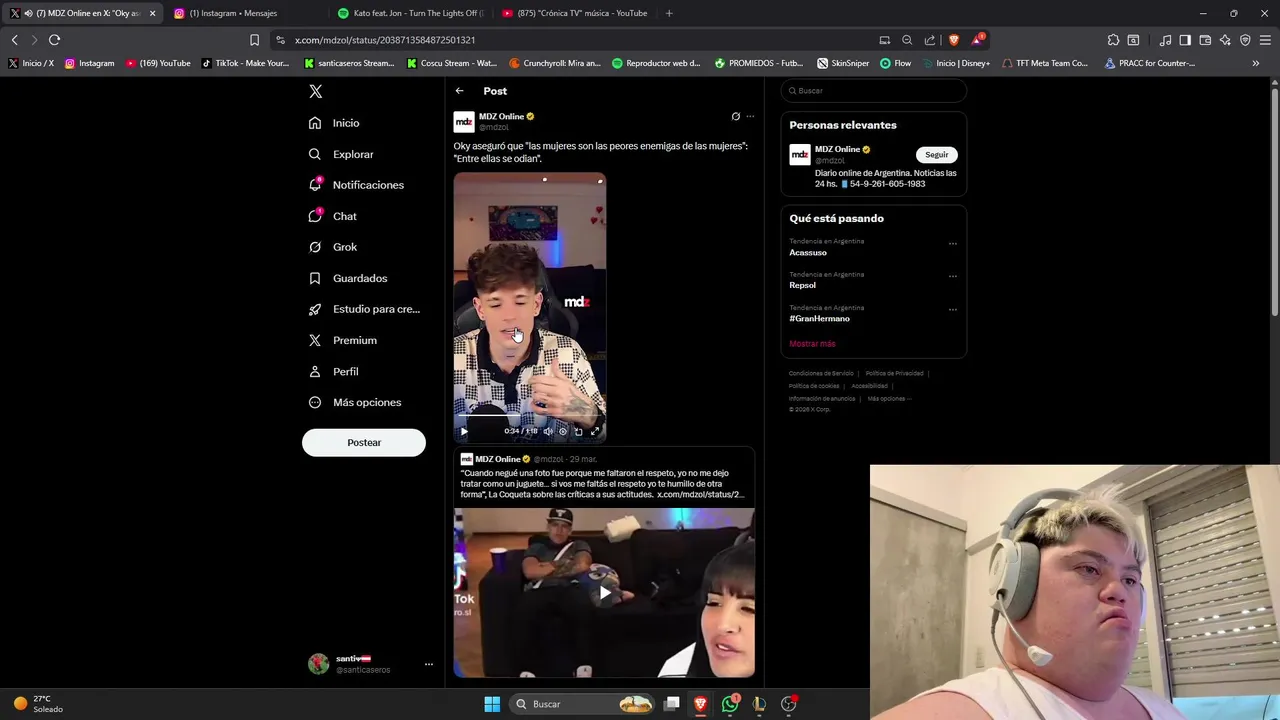
Task: Open the browser hamburger menu
Action: [x=1265, y=40]
